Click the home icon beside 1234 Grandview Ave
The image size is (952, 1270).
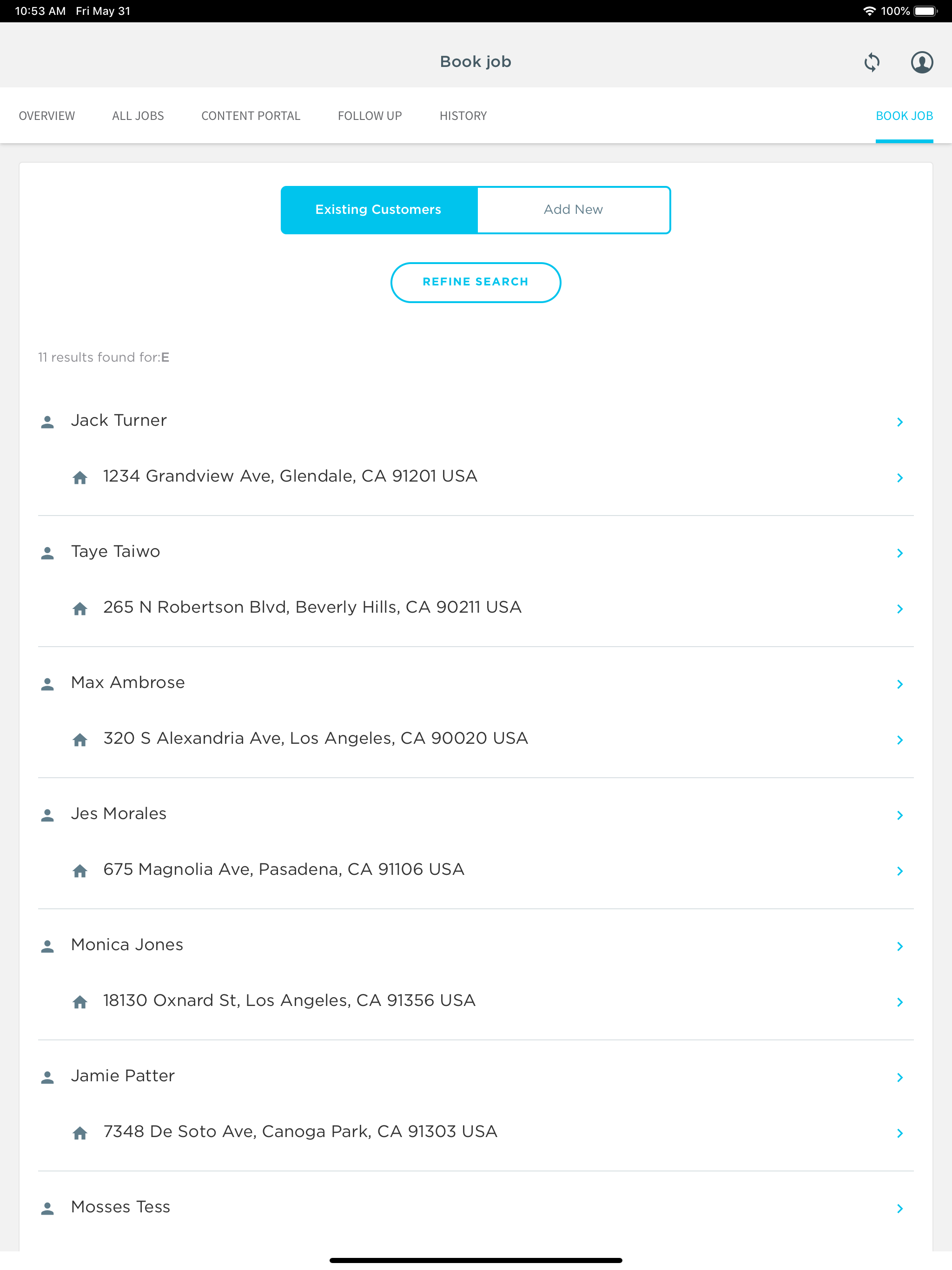click(x=80, y=477)
